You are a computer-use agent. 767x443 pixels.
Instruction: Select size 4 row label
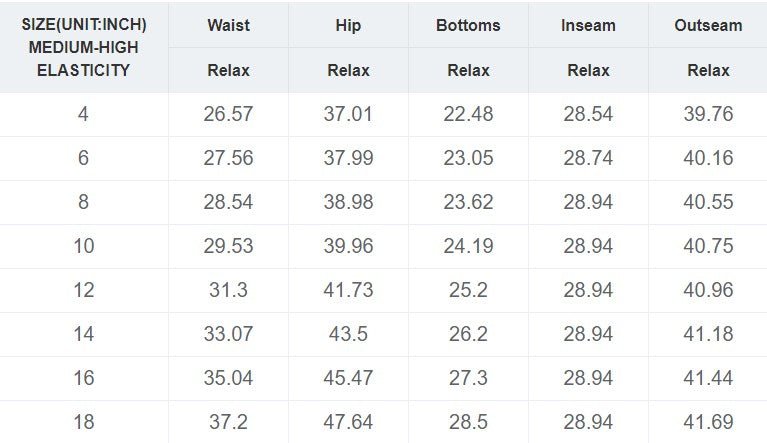pos(83,114)
